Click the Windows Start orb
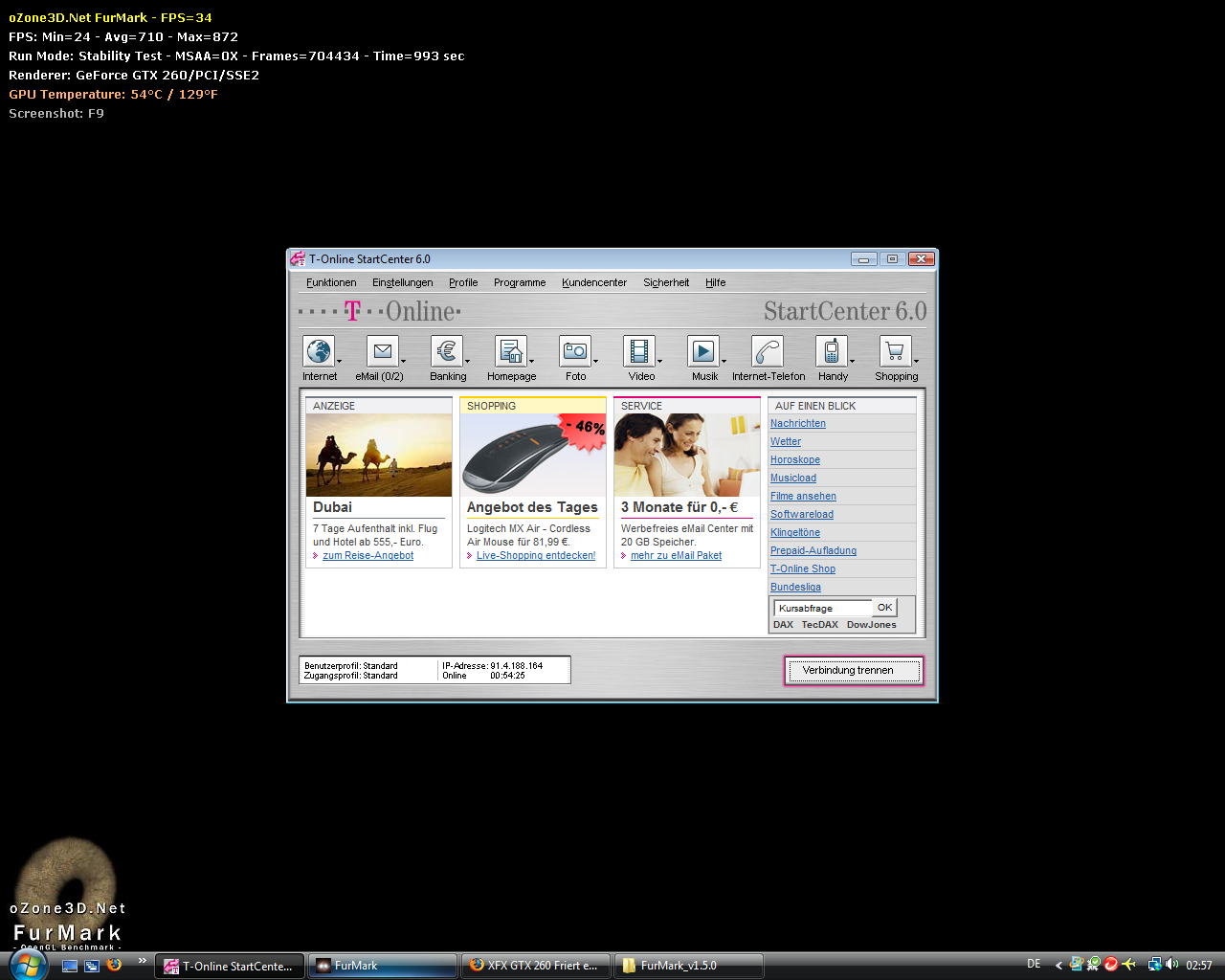The image size is (1225, 980). coord(28,964)
